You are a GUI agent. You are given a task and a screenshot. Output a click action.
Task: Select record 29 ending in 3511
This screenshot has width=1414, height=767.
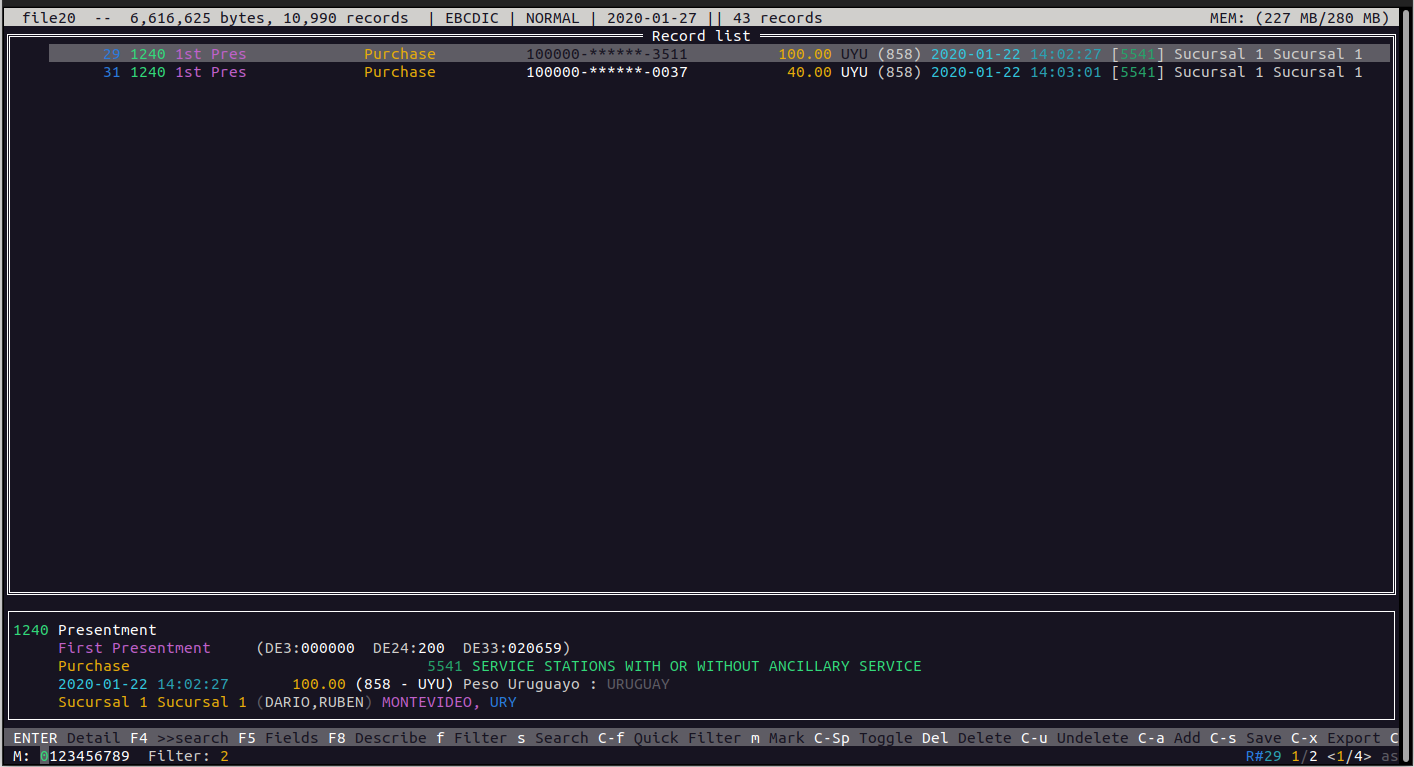(606, 54)
